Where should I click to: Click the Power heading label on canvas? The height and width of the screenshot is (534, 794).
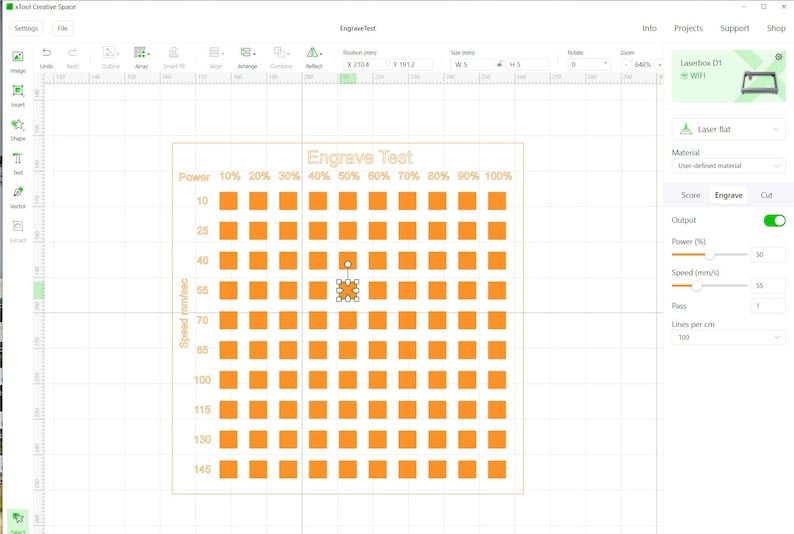pyautogui.click(x=194, y=177)
